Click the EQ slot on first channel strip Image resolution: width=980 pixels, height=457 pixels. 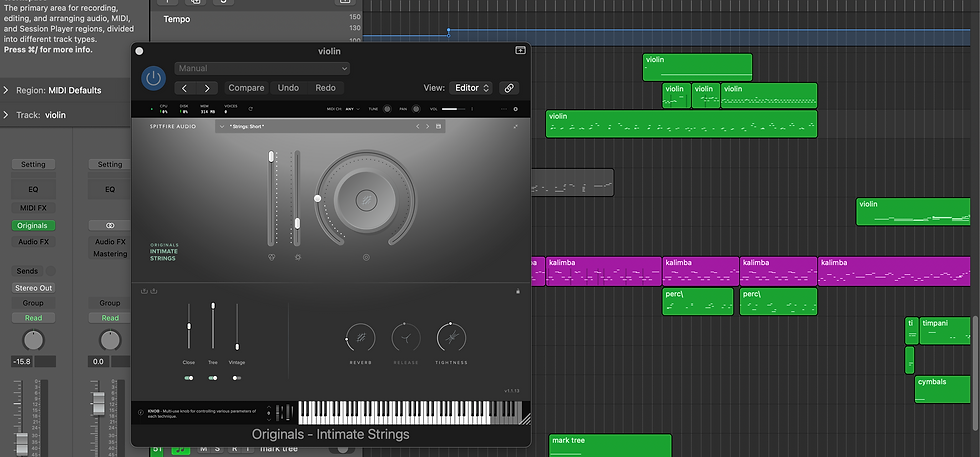pos(33,189)
